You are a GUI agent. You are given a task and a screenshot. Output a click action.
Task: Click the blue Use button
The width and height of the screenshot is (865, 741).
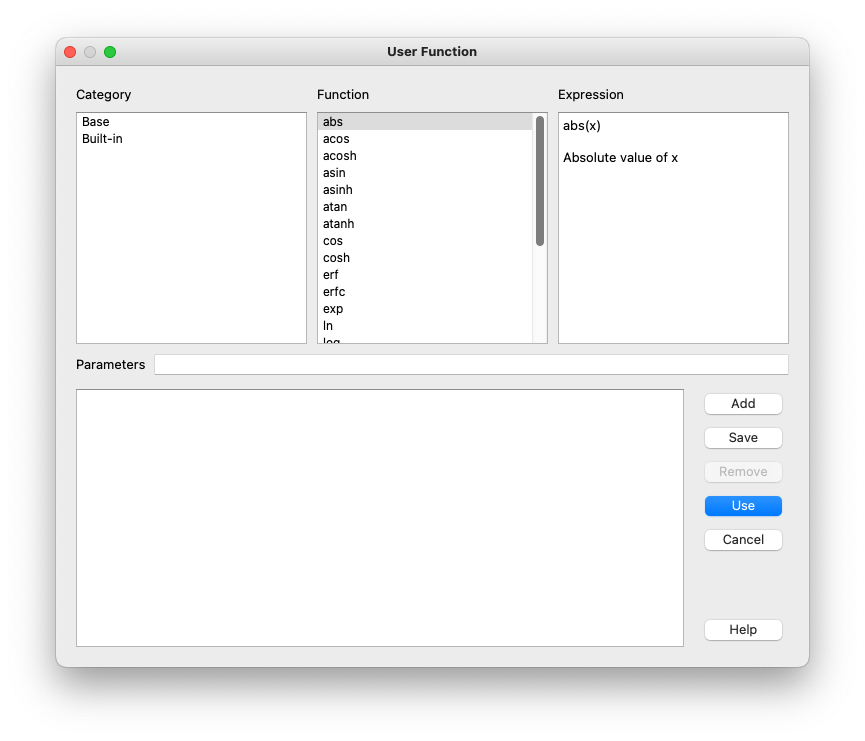coord(743,506)
